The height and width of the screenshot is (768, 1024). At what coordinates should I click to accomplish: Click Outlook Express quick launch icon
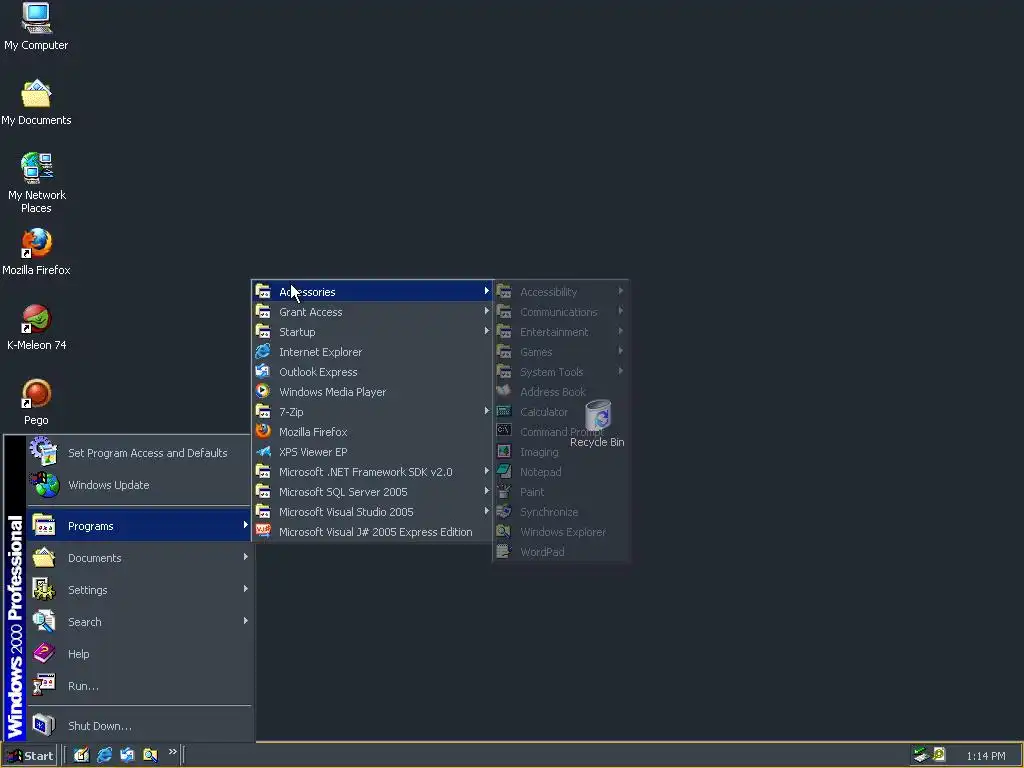(x=127, y=755)
